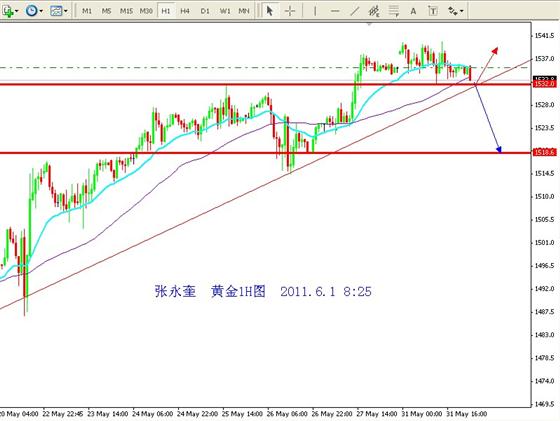Expand the arrows objects dropdown arrow
The height and width of the screenshot is (421, 560).
click(x=462, y=11)
